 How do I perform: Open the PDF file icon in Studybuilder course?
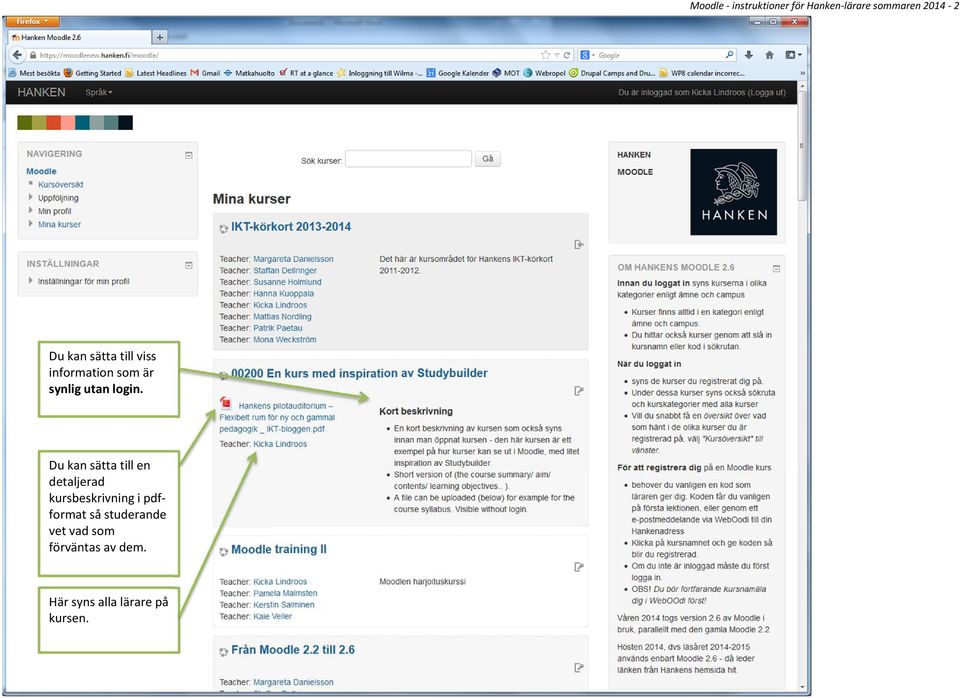coord(226,403)
